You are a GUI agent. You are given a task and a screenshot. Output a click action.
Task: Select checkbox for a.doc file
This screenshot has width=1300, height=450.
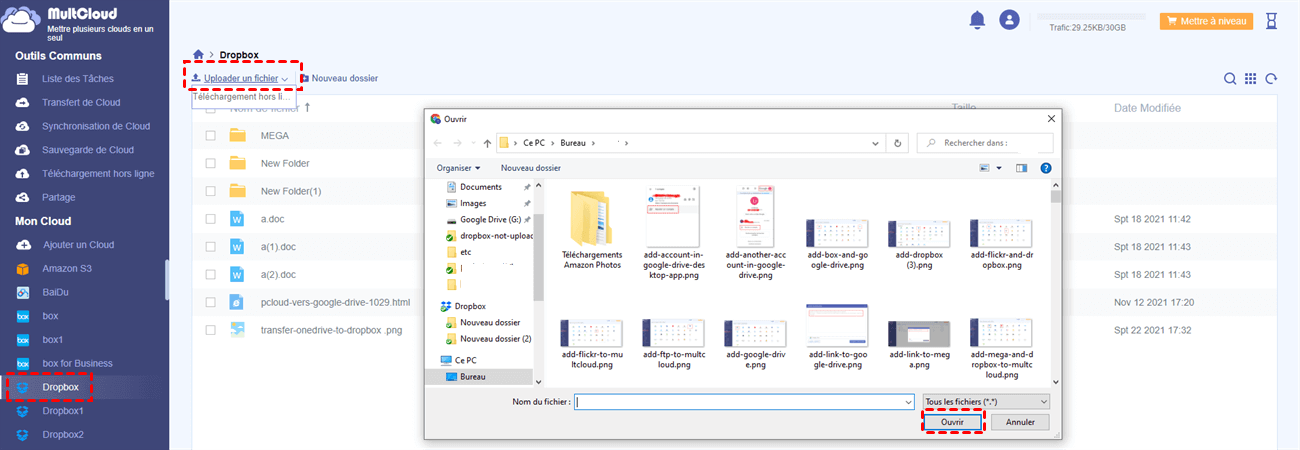pyautogui.click(x=211, y=219)
